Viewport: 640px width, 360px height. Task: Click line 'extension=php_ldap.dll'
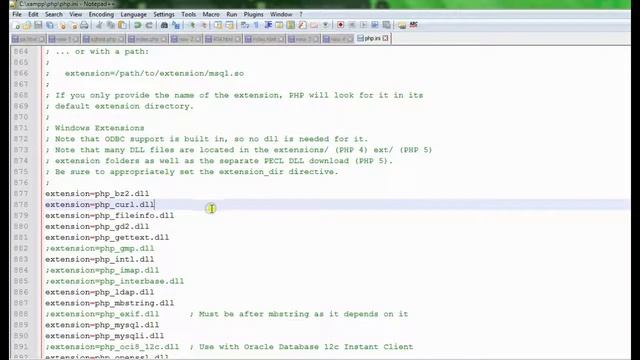click(x=100, y=292)
